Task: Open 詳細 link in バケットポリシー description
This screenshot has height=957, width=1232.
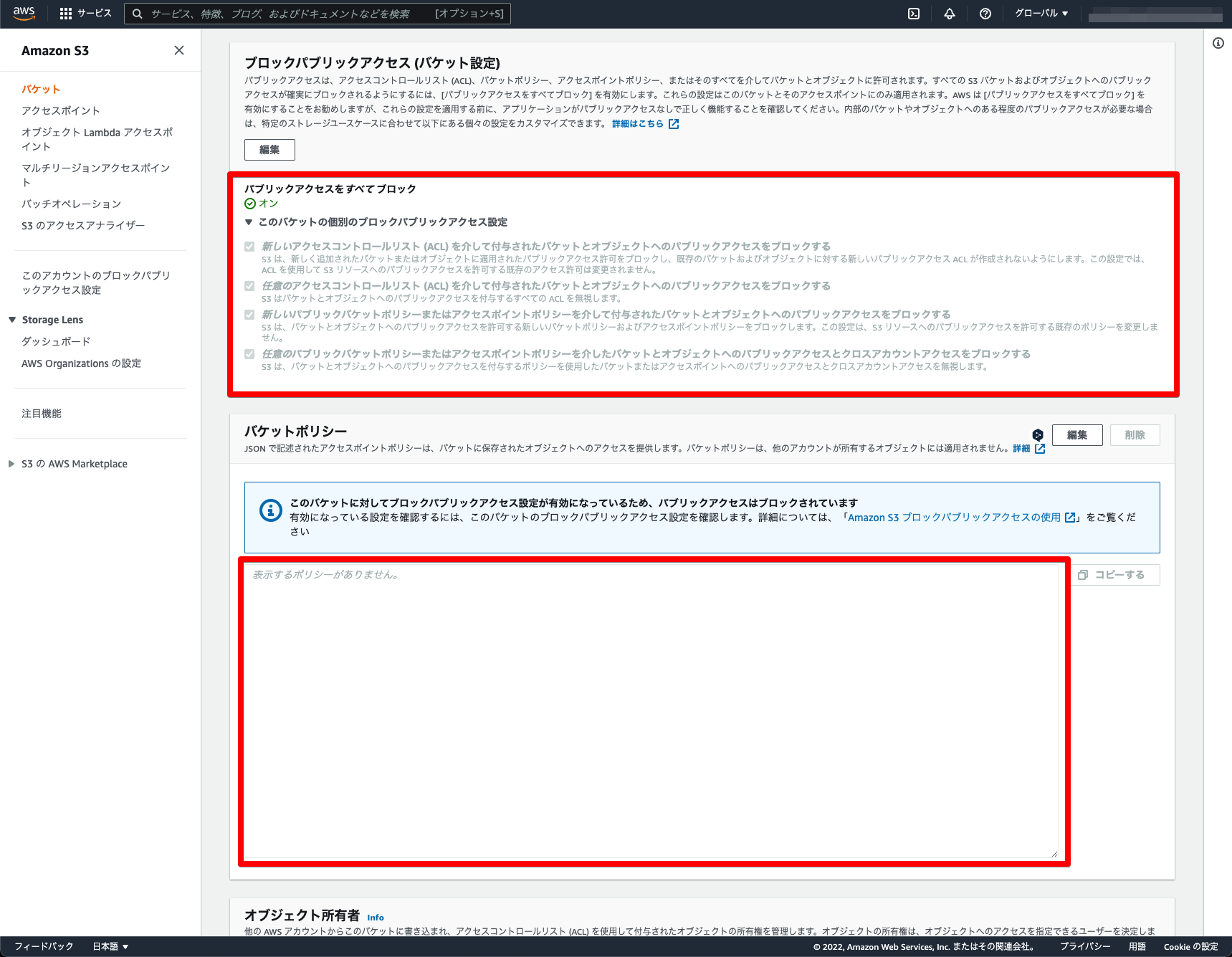Action: coord(1021,449)
